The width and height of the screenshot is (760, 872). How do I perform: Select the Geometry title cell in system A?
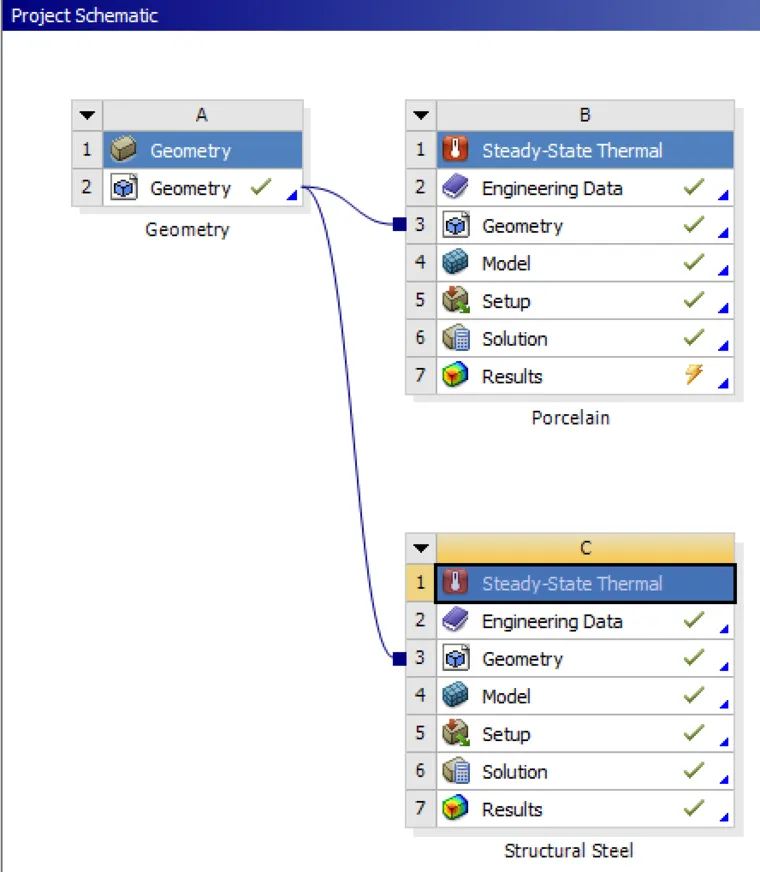click(202, 150)
